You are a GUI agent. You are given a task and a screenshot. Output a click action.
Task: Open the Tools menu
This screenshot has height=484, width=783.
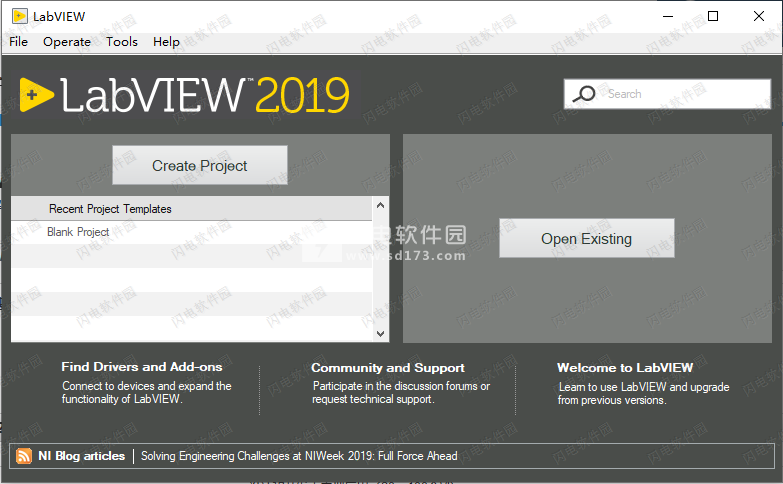122,41
